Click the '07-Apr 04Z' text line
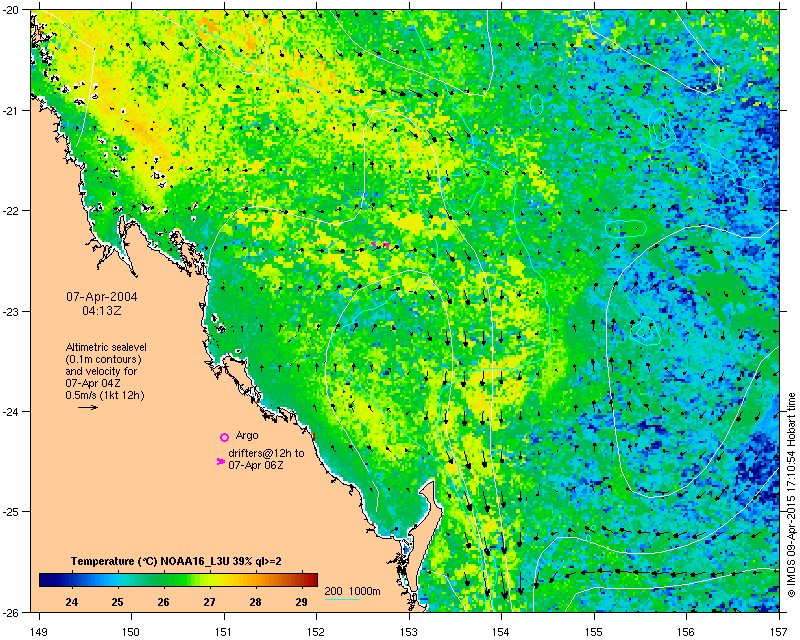 click(93, 383)
